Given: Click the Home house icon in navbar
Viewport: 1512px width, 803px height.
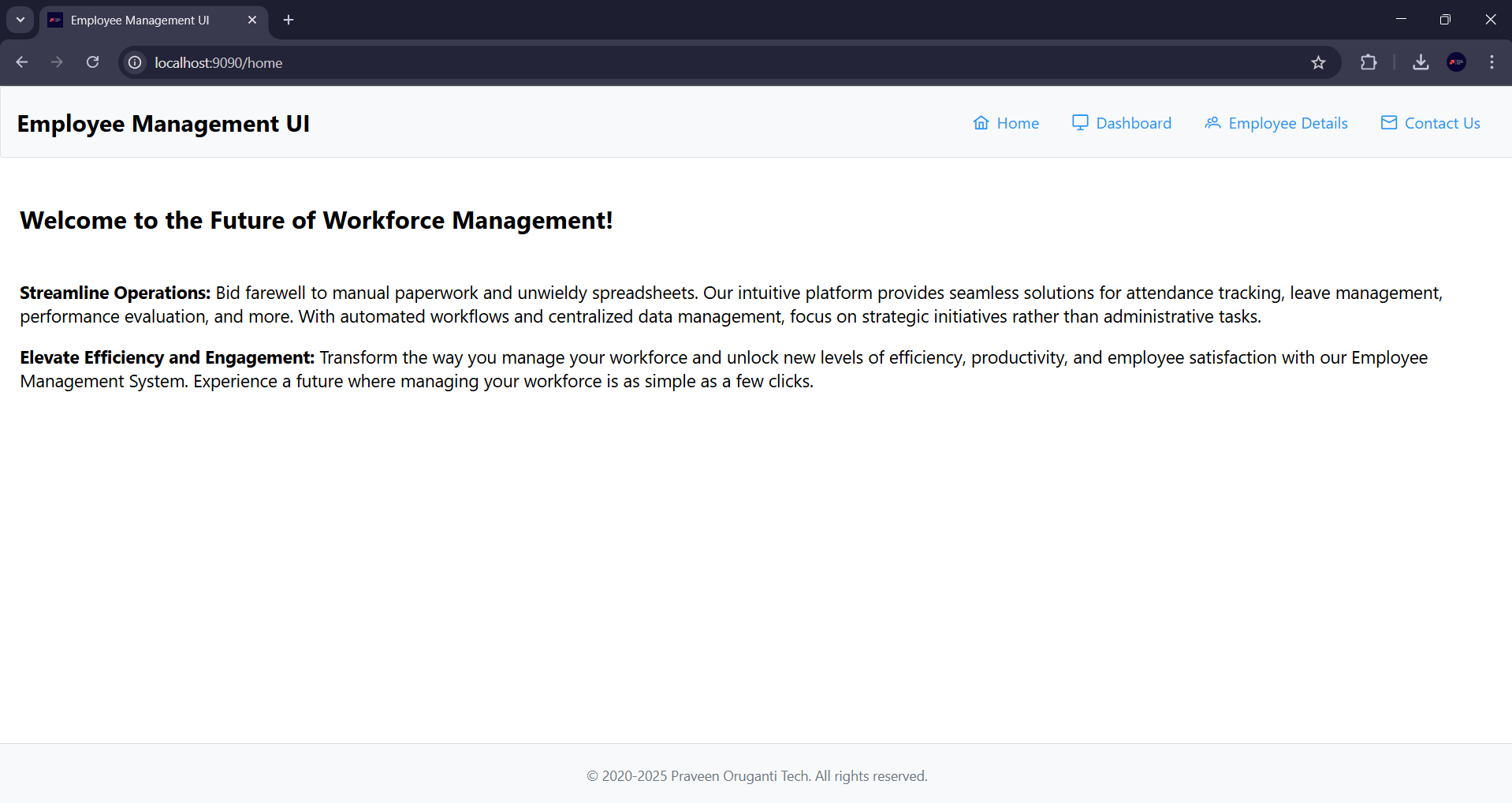Looking at the screenshot, I should (981, 123).
